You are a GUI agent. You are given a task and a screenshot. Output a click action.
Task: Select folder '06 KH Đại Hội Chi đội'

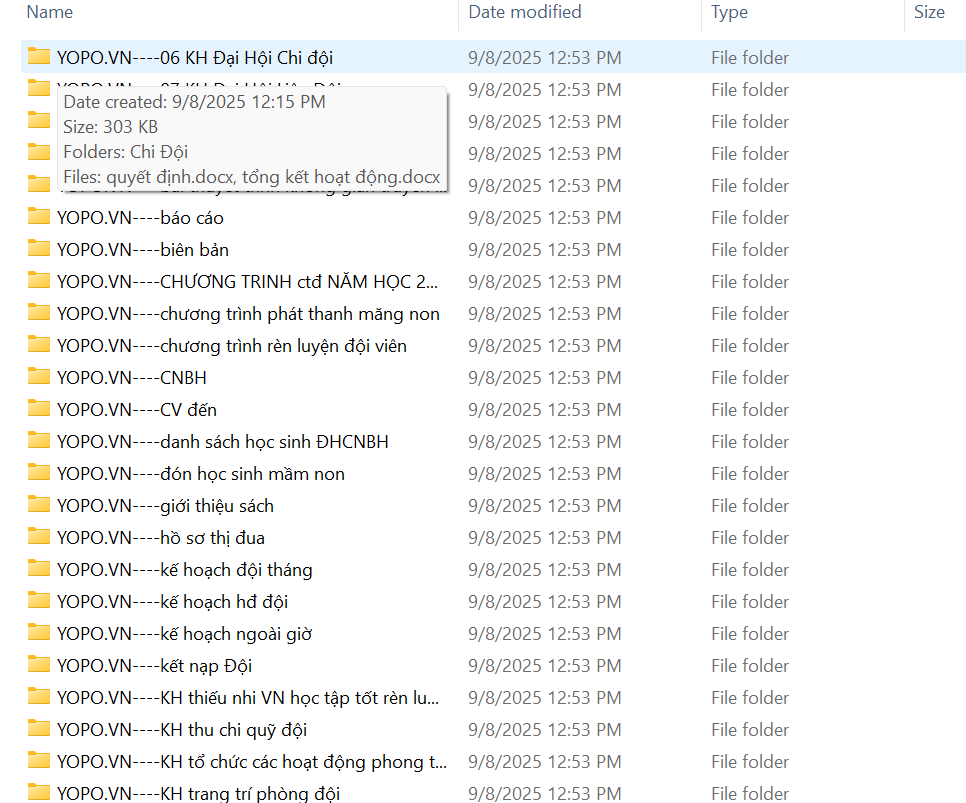point(202,58)
